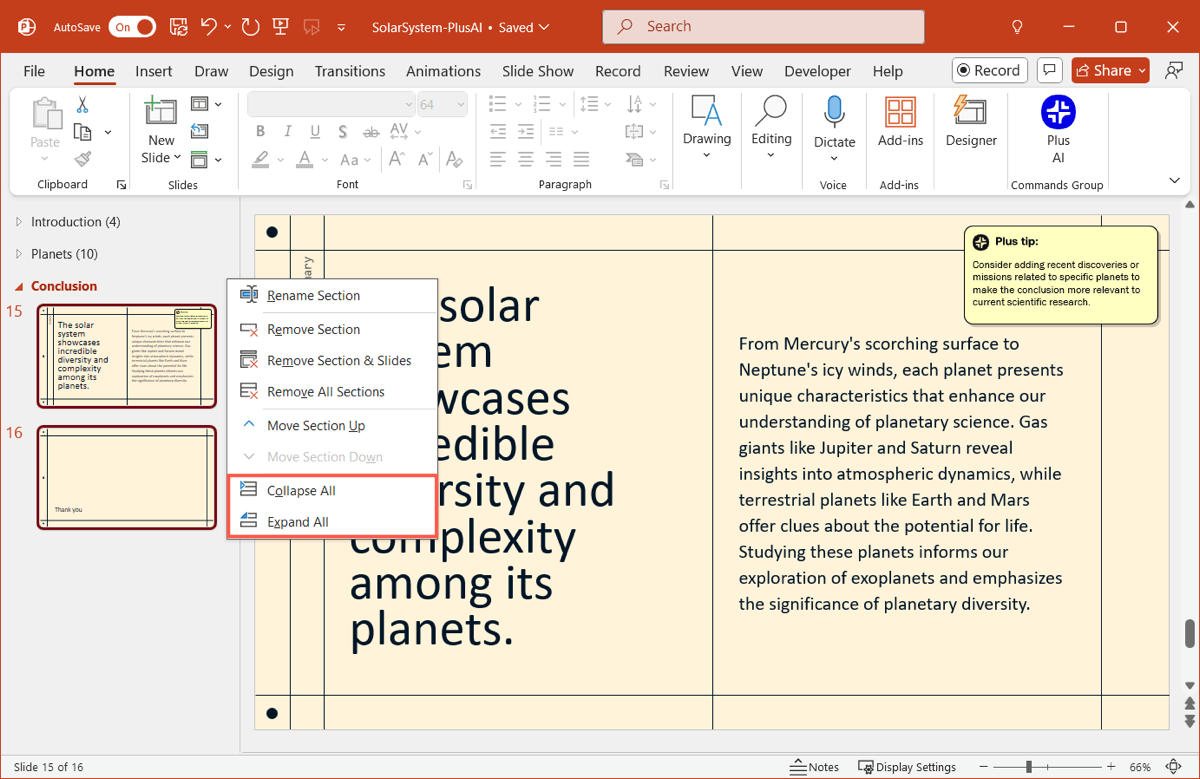Switch to the Transitions tab
This screenshot has width=1200, height=779.
[x=349, y=71]
